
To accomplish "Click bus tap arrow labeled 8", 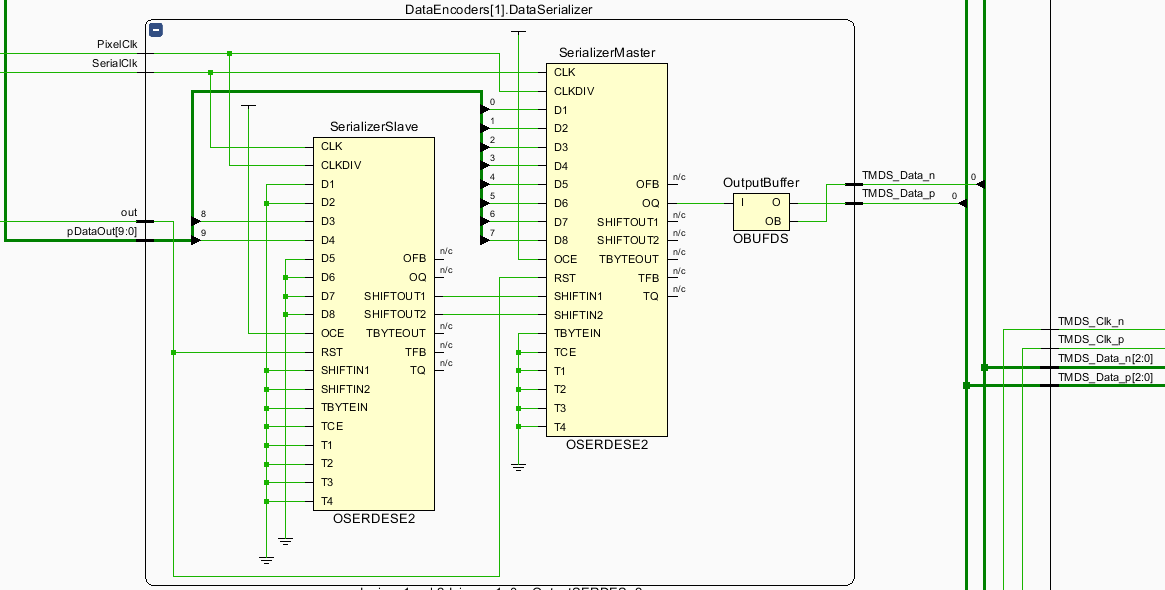I will coord(195,221).
